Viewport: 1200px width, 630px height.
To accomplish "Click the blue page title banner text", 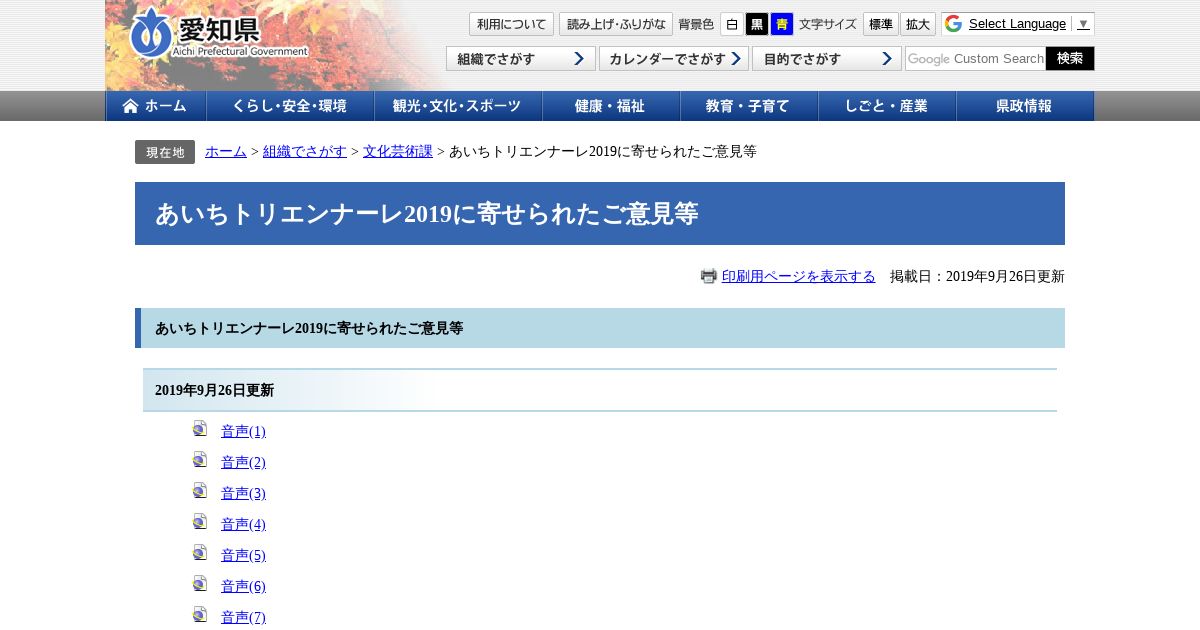I will click(427, 214).
